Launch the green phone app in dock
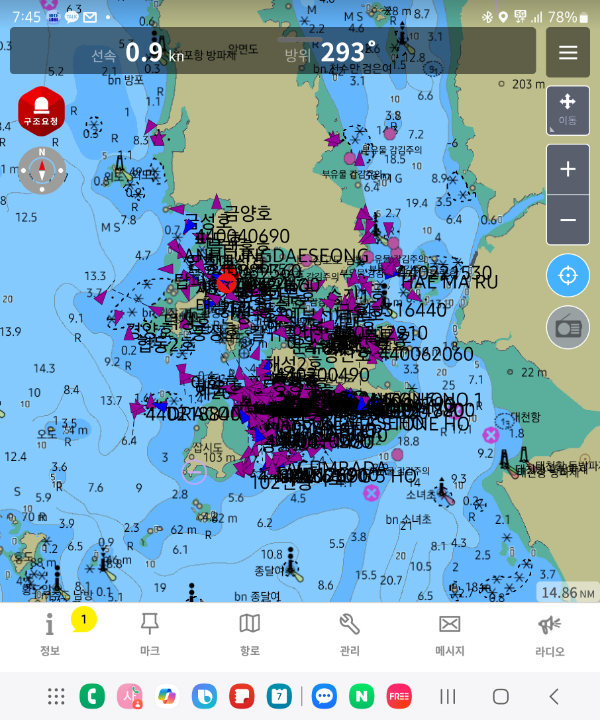 pos(93,696)
